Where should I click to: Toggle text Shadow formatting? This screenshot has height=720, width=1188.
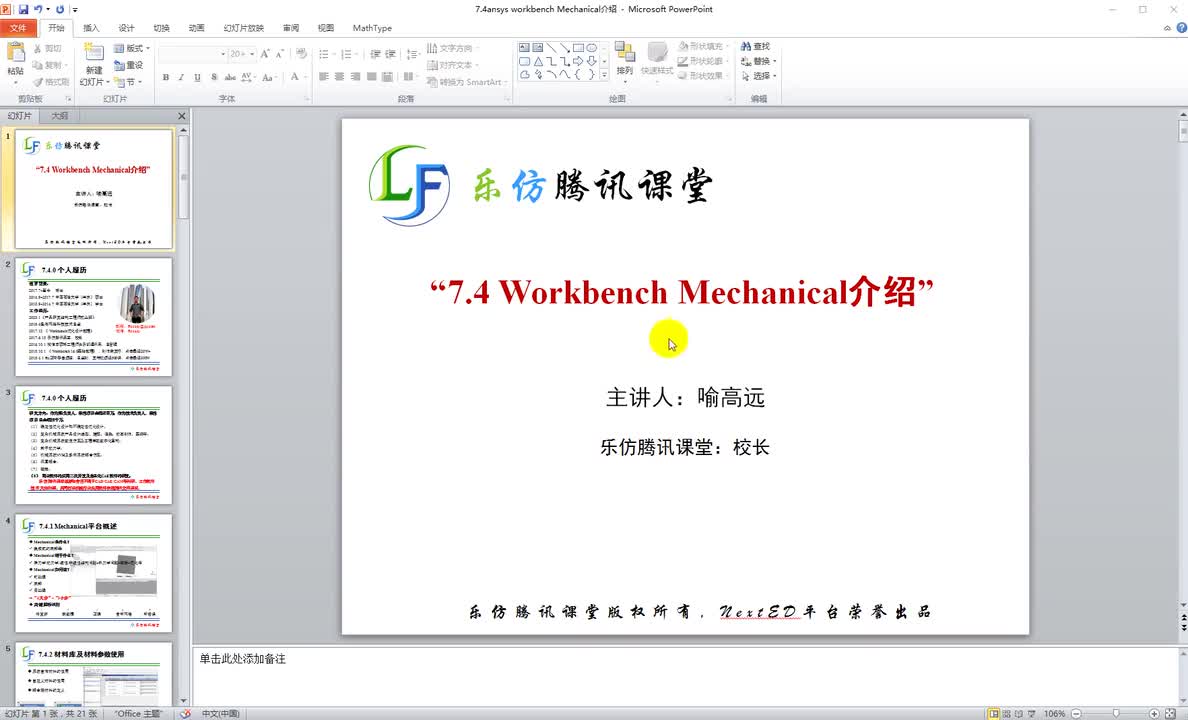pos(214,77)
